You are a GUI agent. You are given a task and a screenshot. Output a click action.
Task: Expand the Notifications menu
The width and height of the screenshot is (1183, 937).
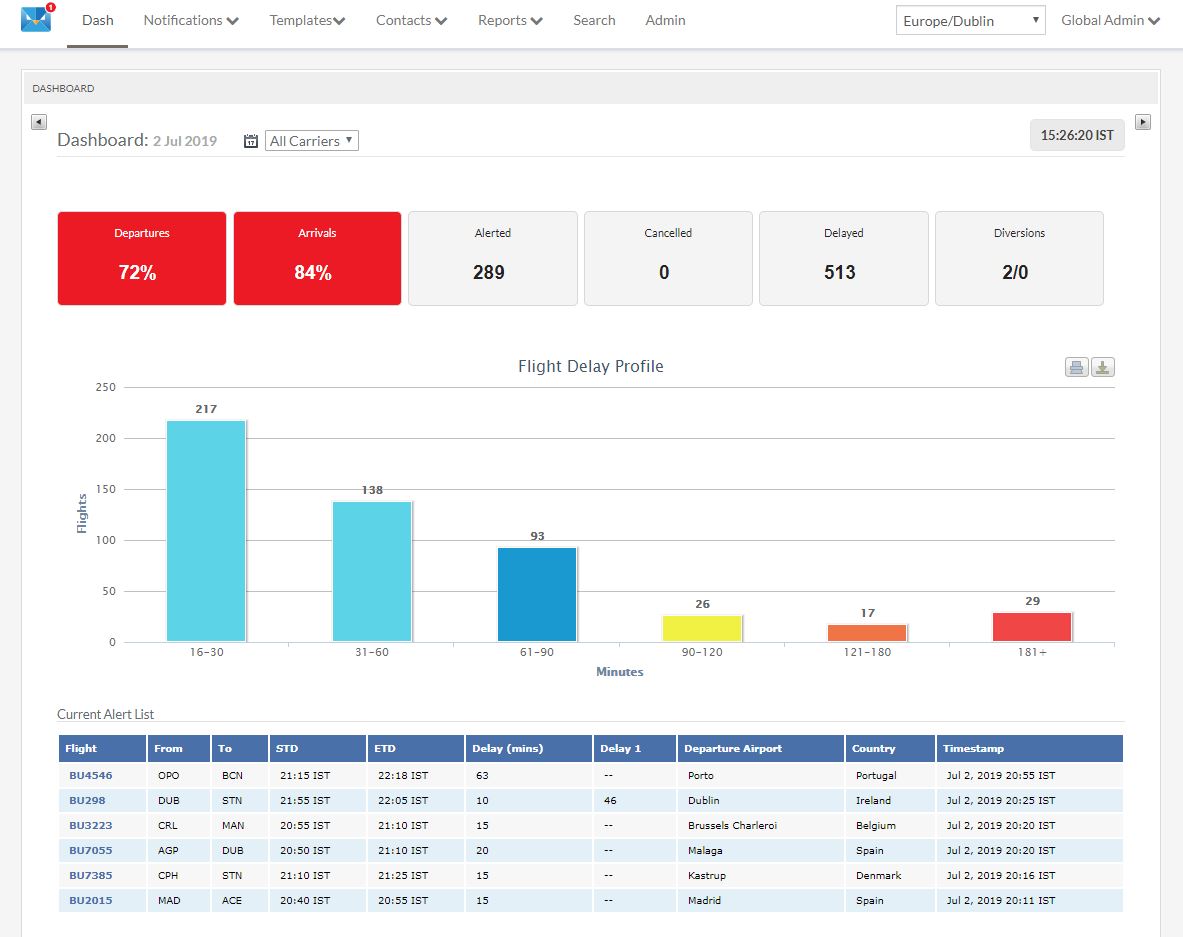tap(190, 20)
